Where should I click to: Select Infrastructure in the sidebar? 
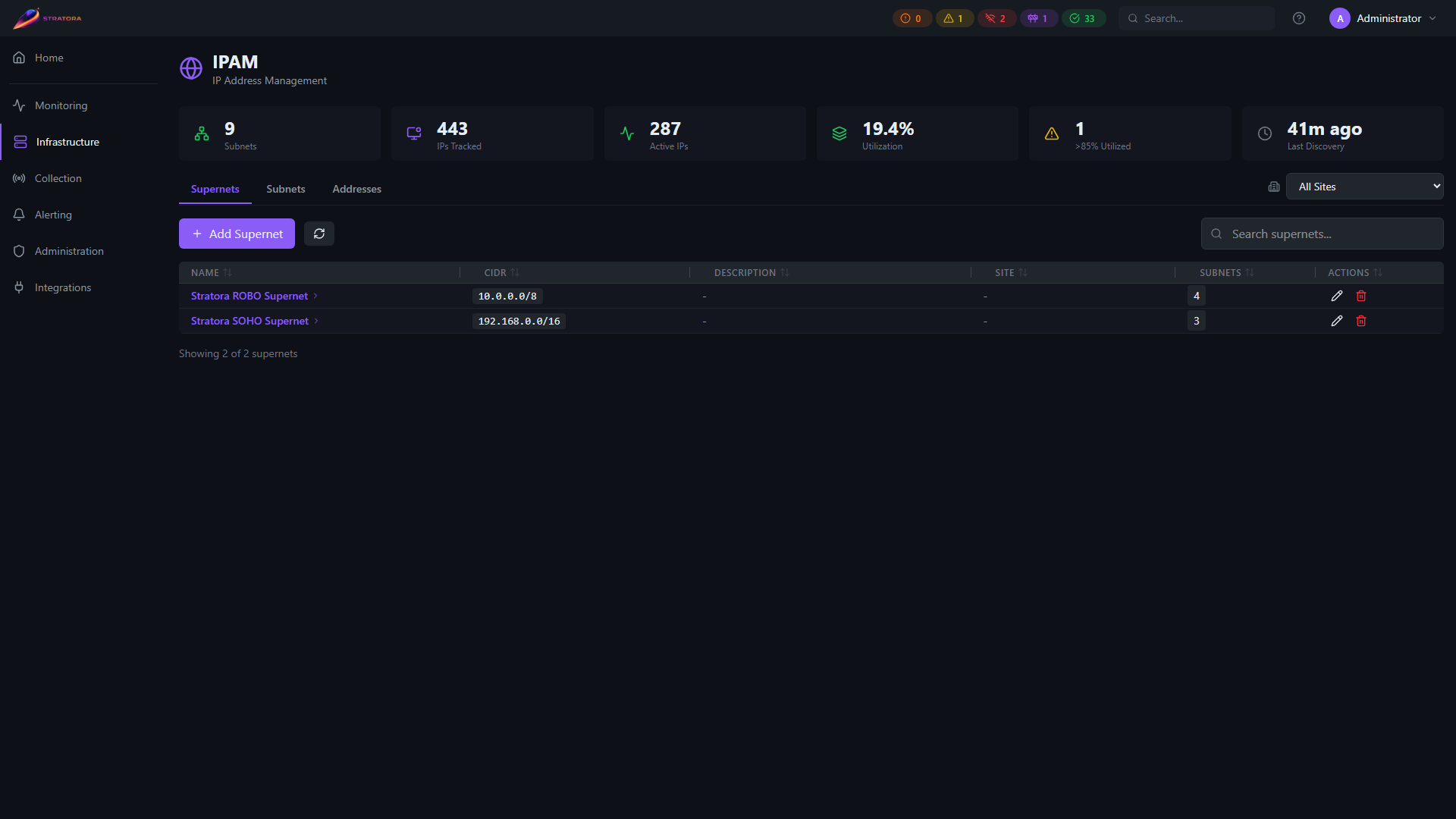(x=67, y=142)
